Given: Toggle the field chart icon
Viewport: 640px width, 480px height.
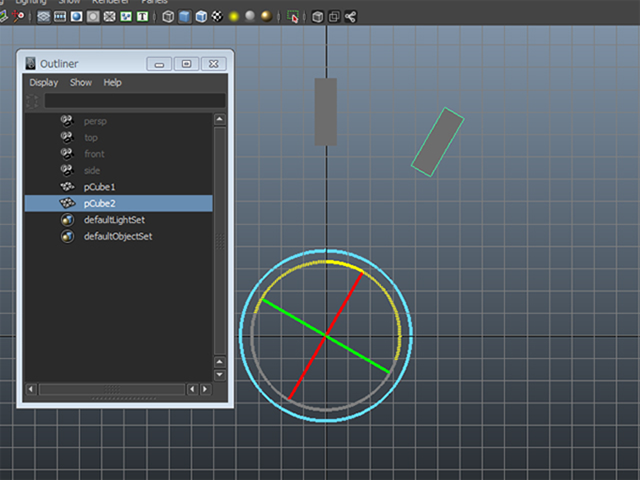Looking at the screenshot, I should click(109, 17).
